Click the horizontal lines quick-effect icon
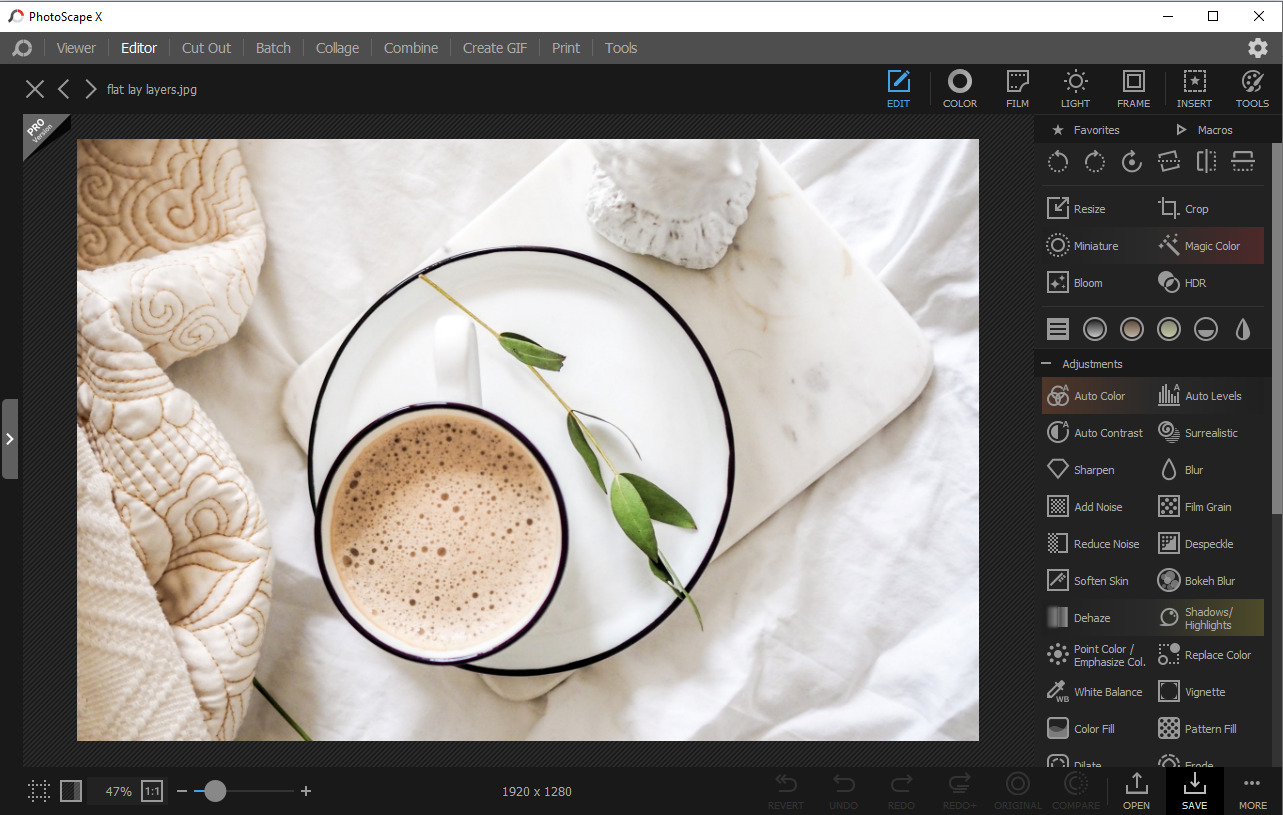This screenshot has height=815, width=1283. coord(1058,328)
